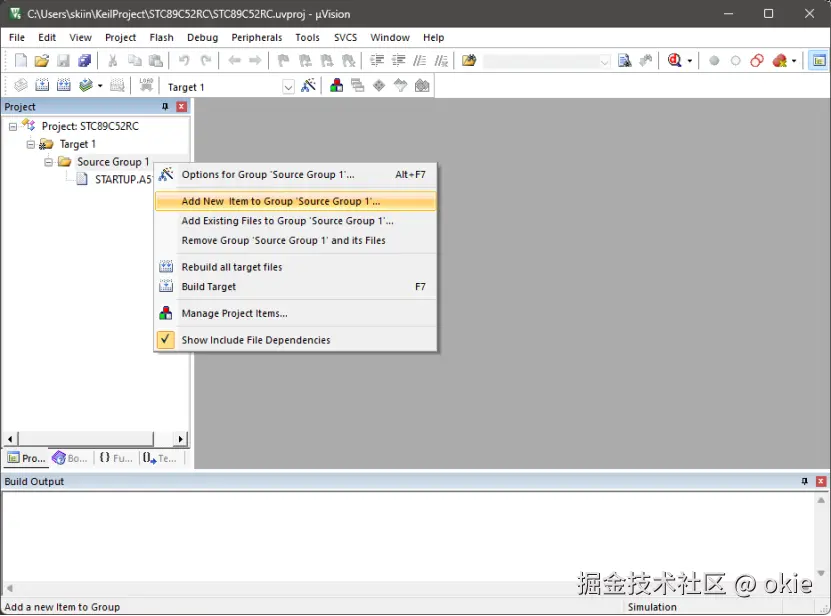Open the find text combo box dropdown
Viewport: 831px width, 616px height.
[x=604, y=61]
